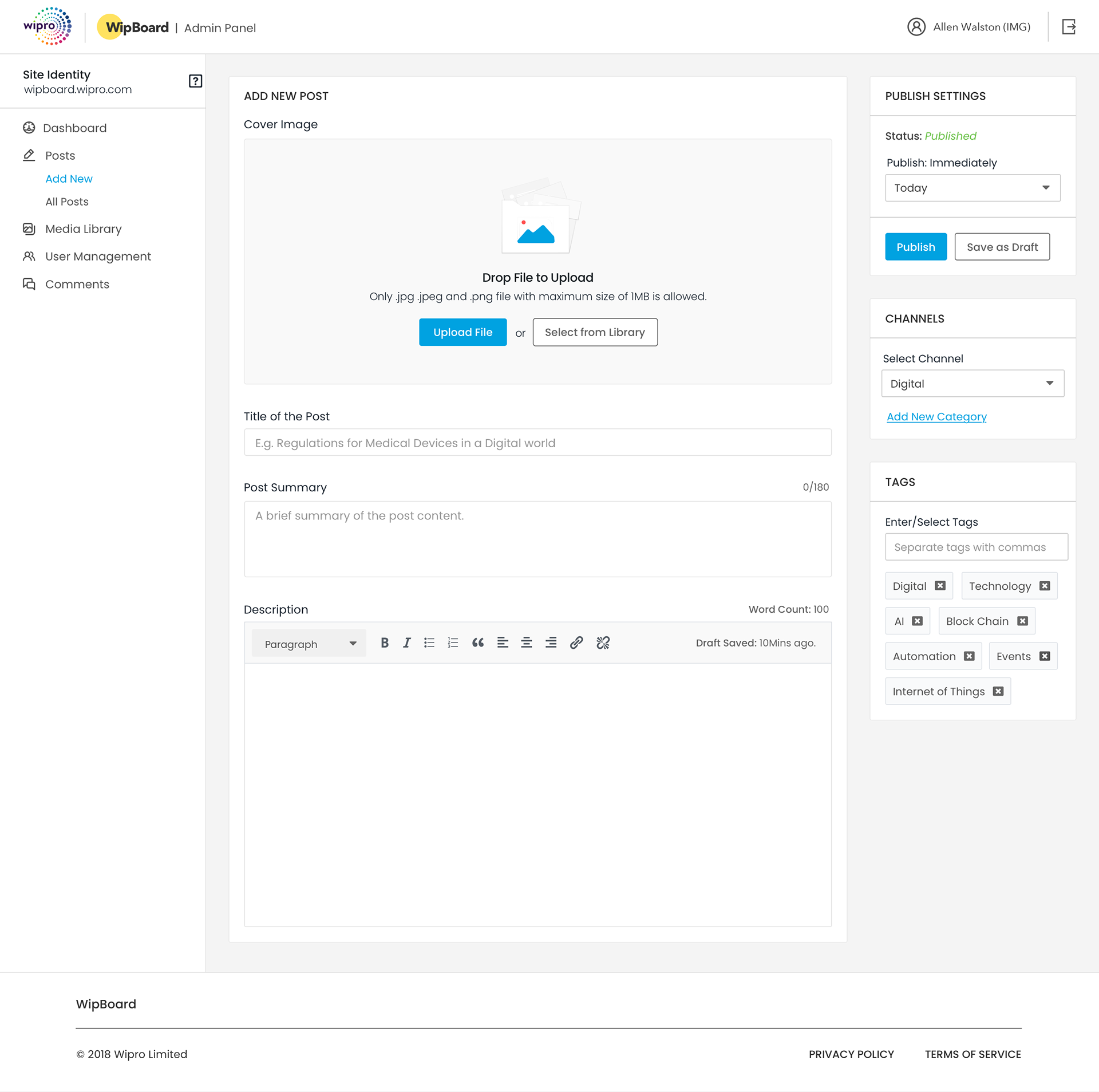Insert a bulleted list
This screenshot has height=1092, width=1099.
tap(429, 642)
